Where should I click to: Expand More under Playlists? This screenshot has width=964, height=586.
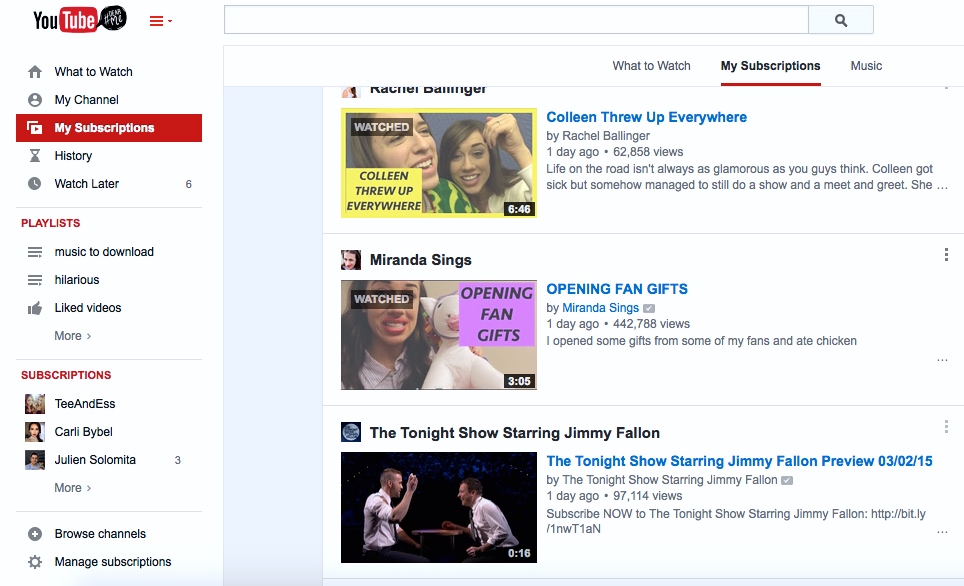73,336
